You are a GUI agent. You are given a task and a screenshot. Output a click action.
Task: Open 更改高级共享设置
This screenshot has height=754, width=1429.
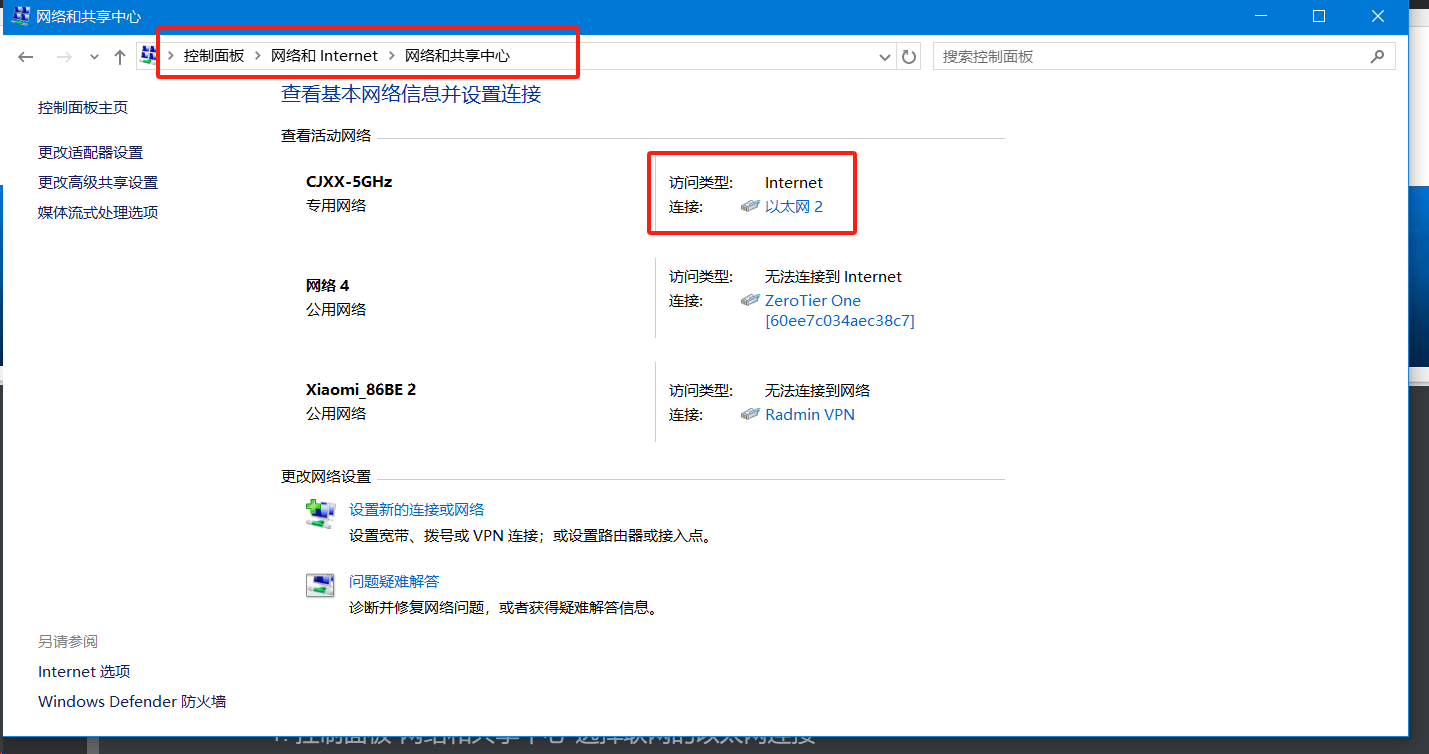[98, 183]
